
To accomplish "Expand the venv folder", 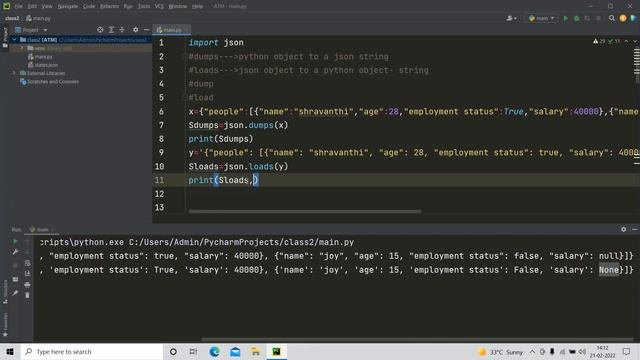I will [22, 48].
